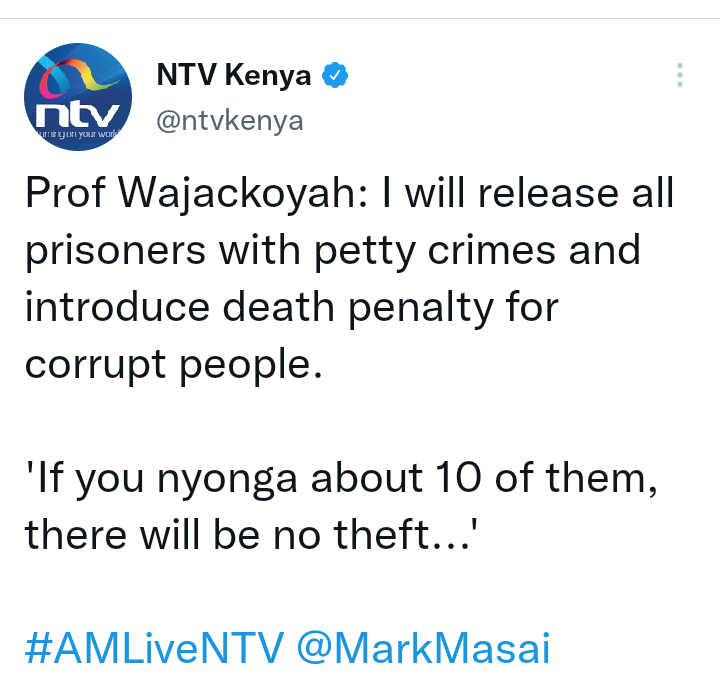Click the blue verified badge
The image size is (720, 683).
335,74
